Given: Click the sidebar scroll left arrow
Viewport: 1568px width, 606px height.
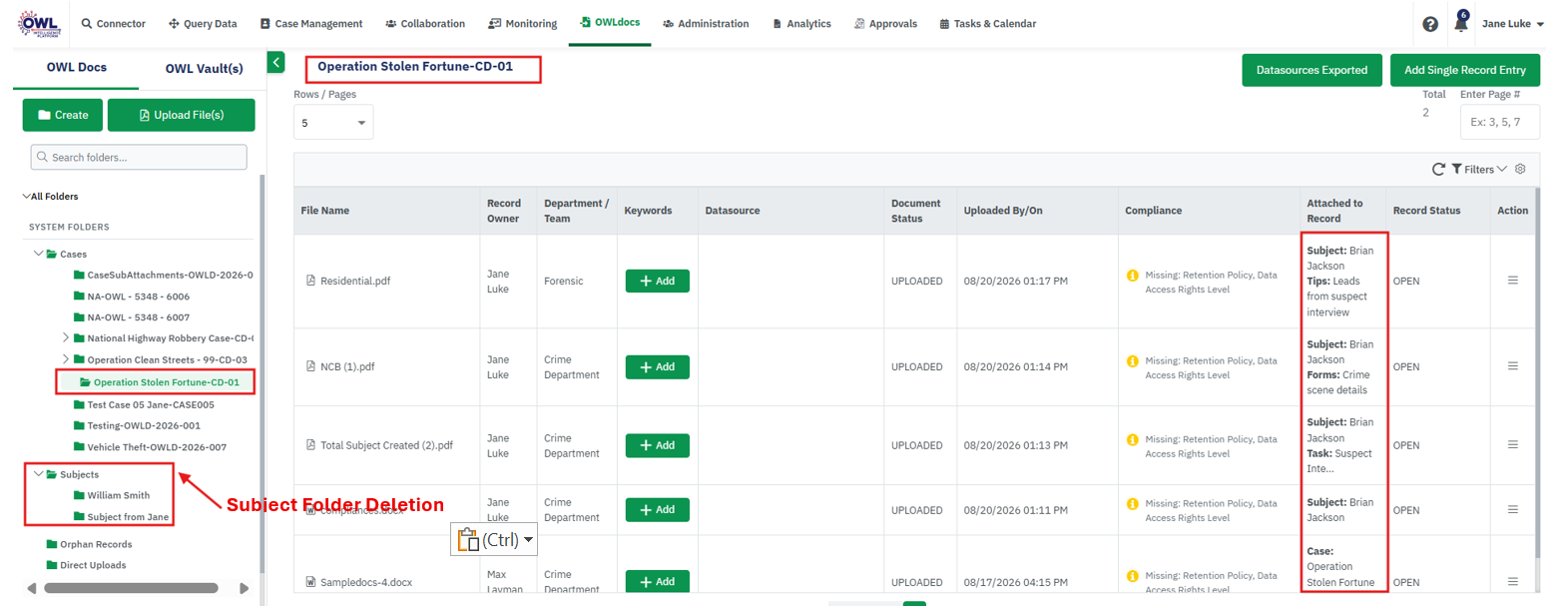Looking at the screenshot, I should coord(32,588).
